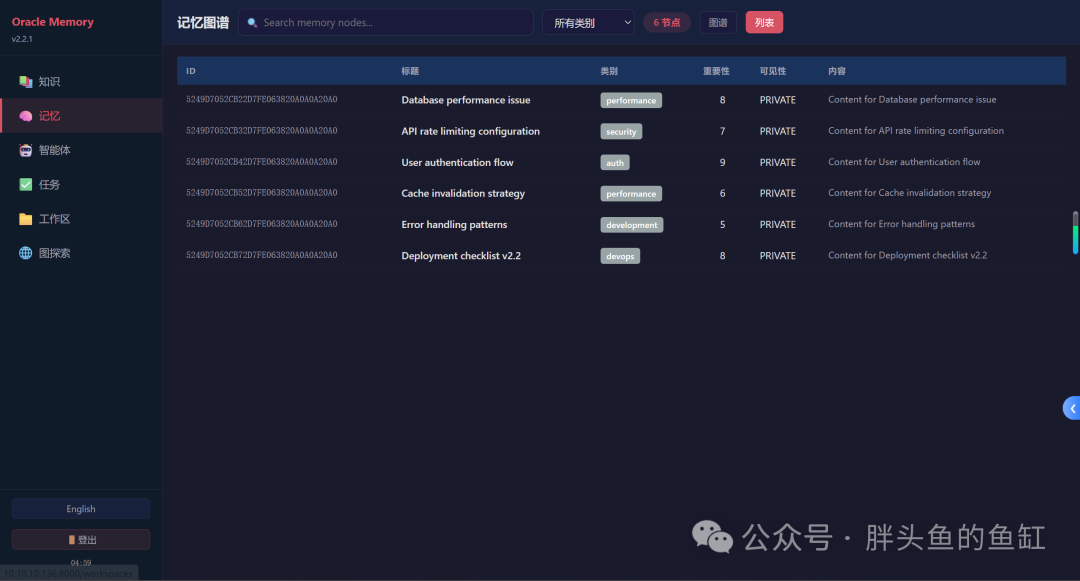The image size is (1080, 581).
Task: Click the 类别 column header
Action: pos(609,71)
